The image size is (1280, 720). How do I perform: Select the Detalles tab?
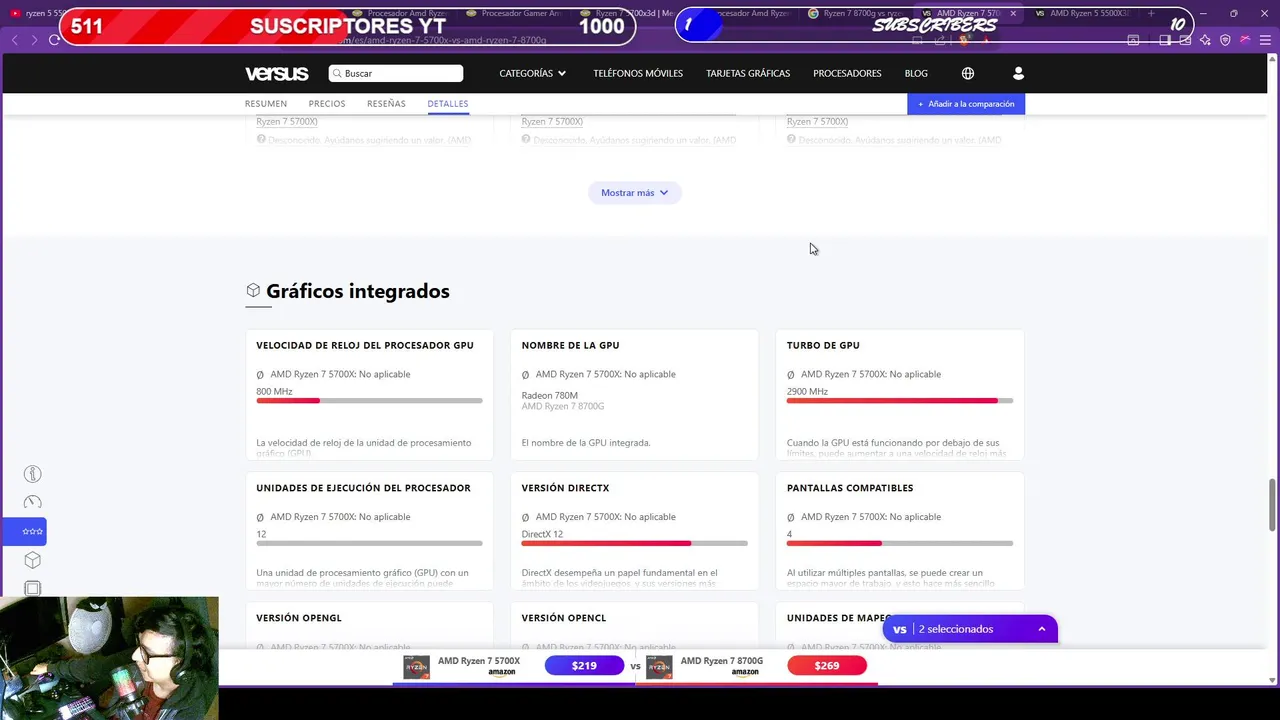(448, 104)
